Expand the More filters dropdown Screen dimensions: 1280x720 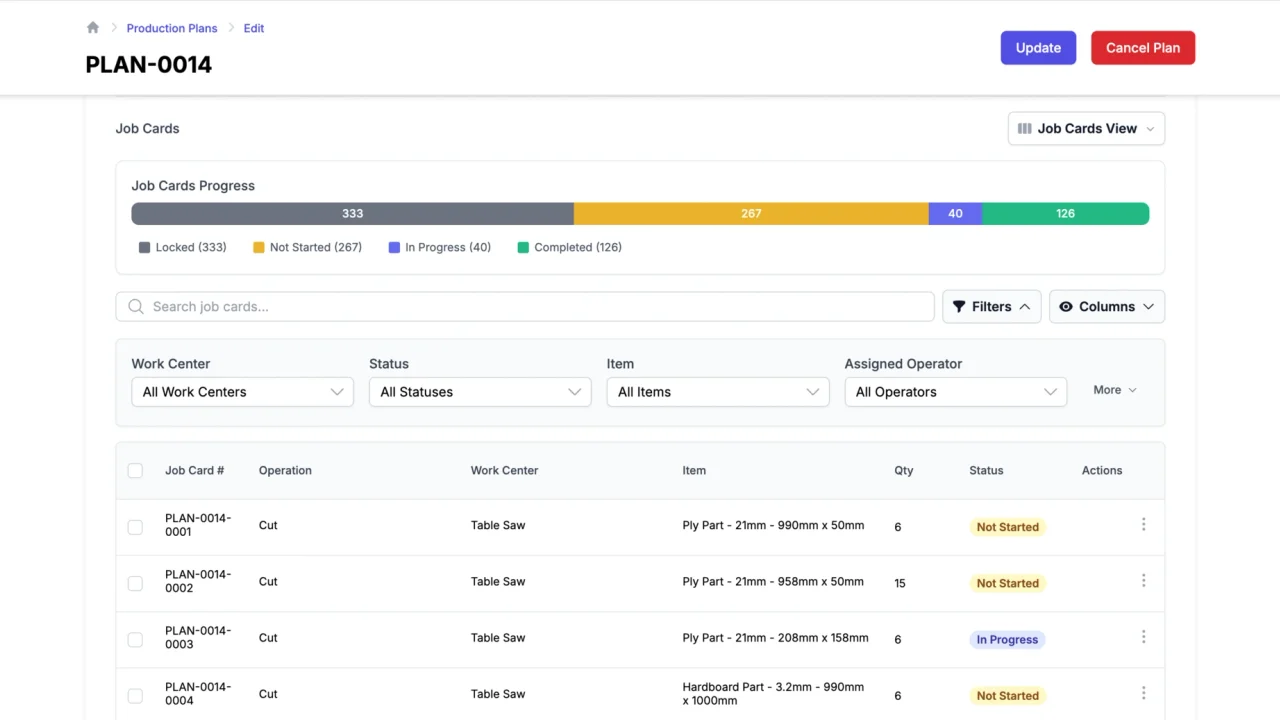coord(1113,390)
